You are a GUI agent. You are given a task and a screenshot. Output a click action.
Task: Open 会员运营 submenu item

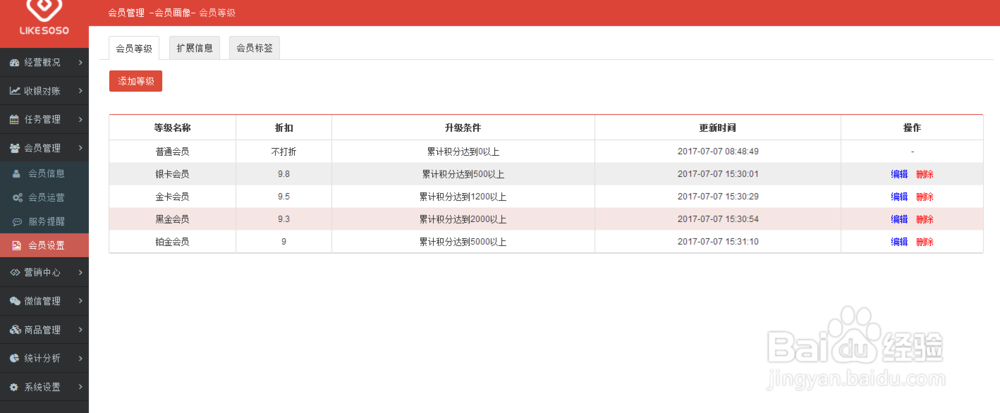tap(44, 198)
